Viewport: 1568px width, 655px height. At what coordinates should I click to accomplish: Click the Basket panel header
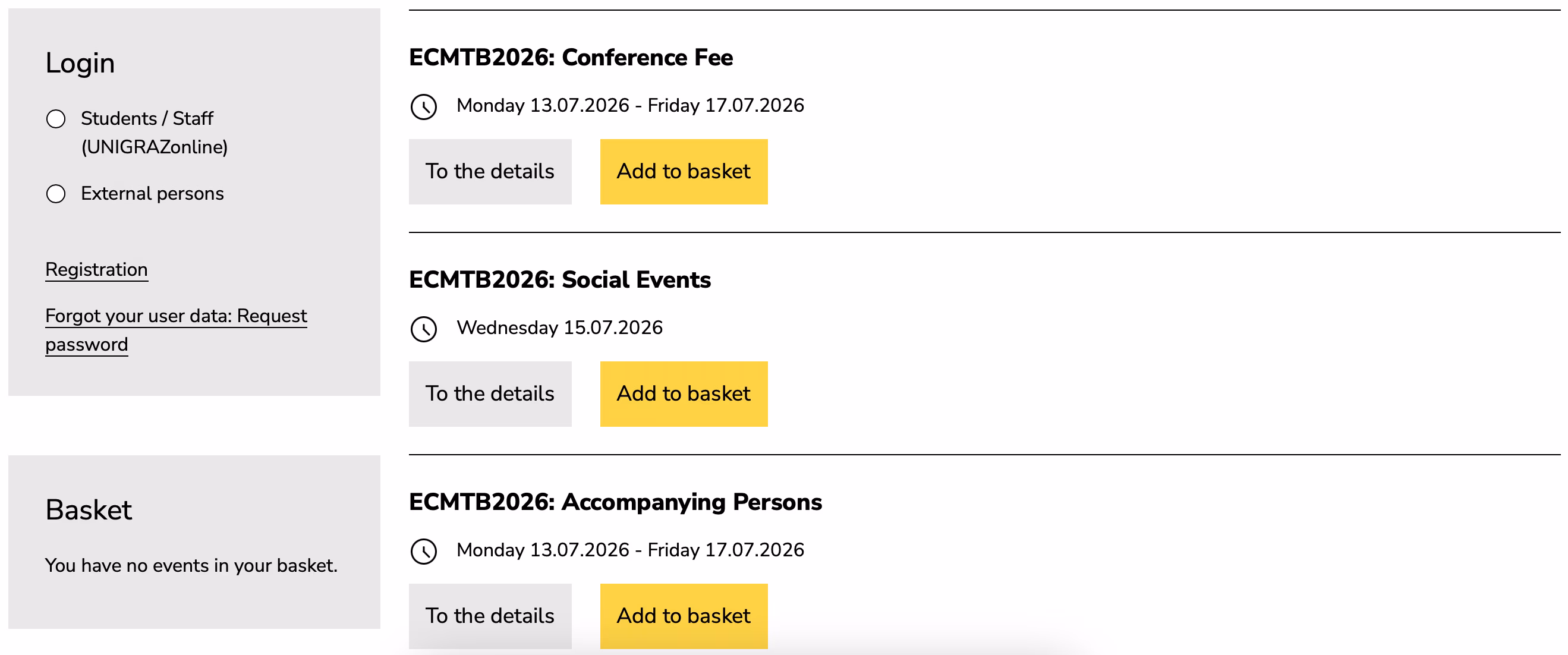click(88, 510)
